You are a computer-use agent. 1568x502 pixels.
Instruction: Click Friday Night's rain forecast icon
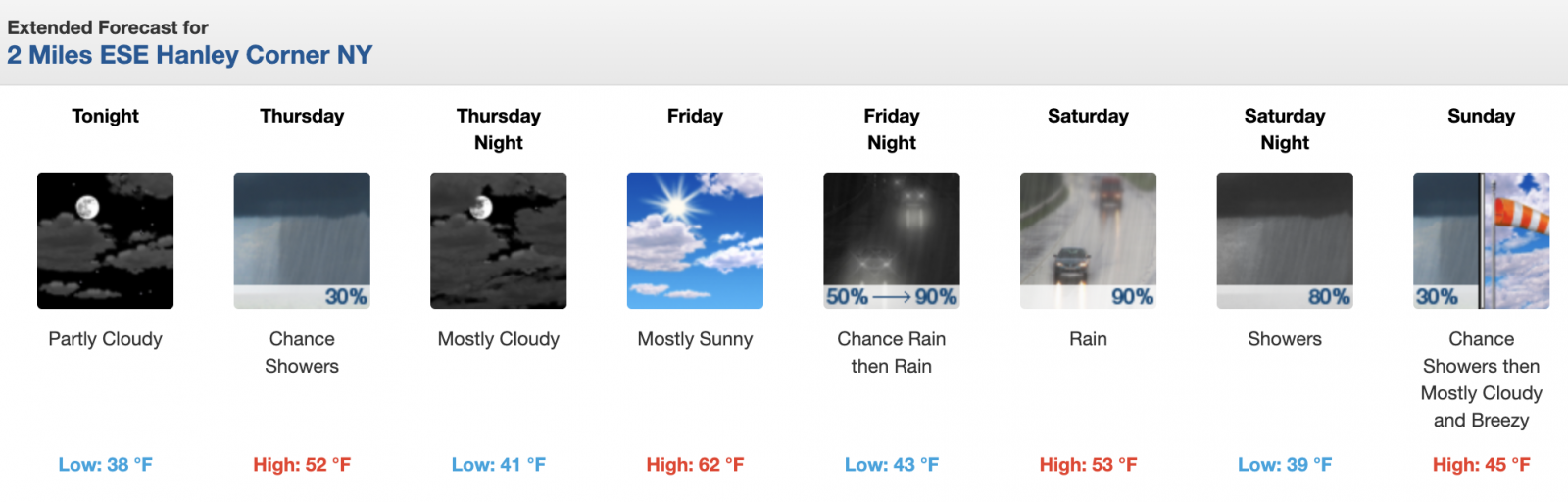point(891,240)
